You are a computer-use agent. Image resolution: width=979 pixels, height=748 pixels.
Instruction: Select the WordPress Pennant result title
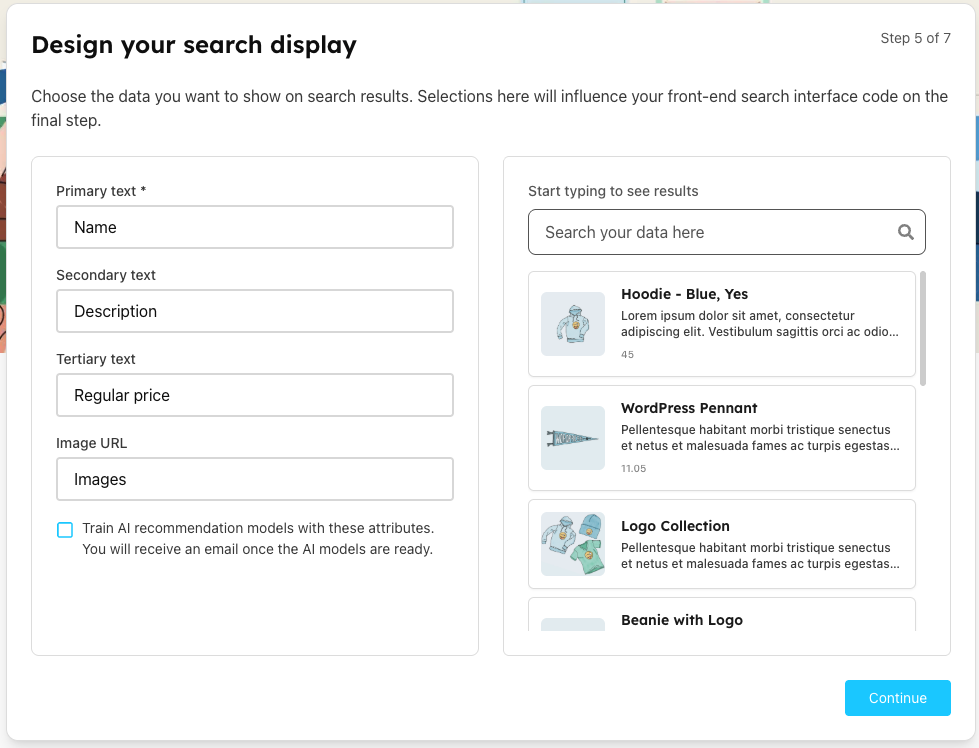pyautogui.click(x=689, y=408)
